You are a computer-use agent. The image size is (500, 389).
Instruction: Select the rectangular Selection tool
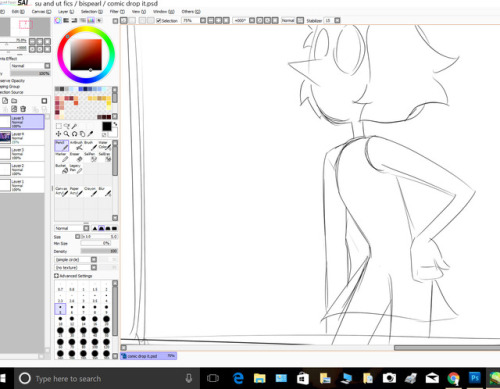(59, 126)
